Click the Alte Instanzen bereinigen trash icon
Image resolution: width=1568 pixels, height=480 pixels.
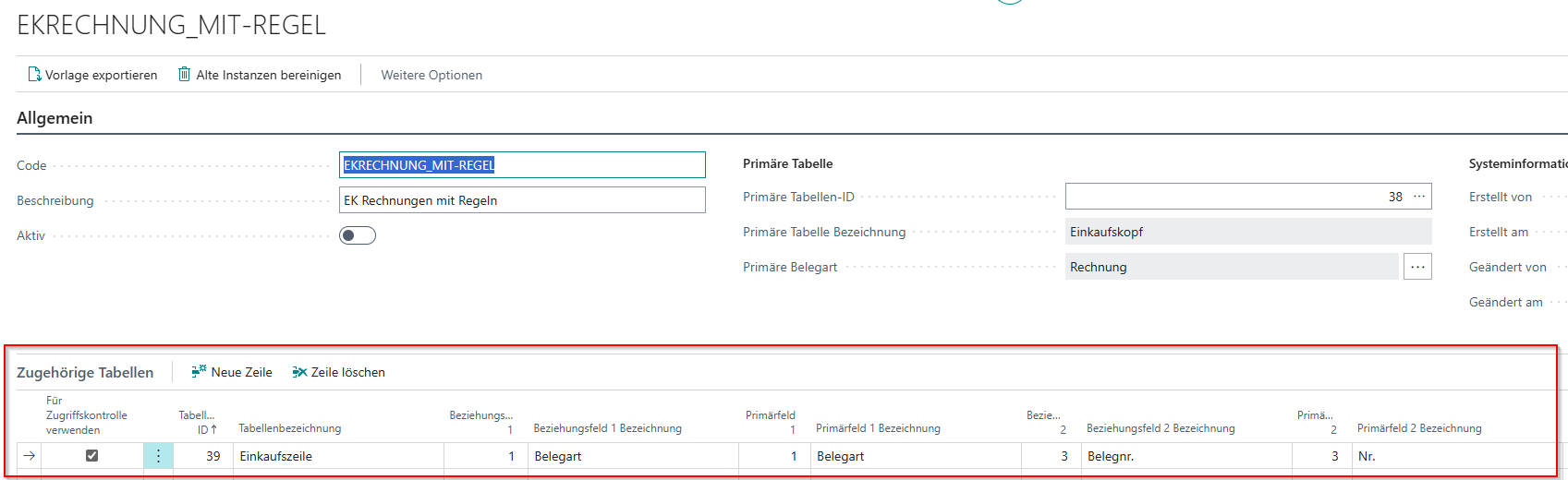pos(185,75)
